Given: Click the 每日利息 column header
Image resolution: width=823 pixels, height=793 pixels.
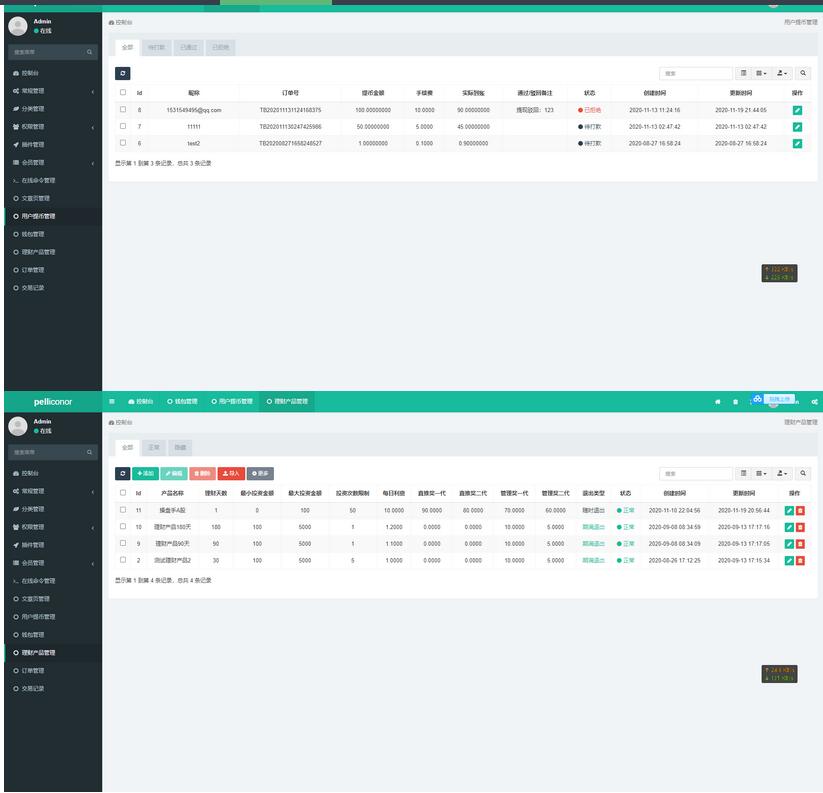Looking at the screenshot, I should click(x=393, y=493).
